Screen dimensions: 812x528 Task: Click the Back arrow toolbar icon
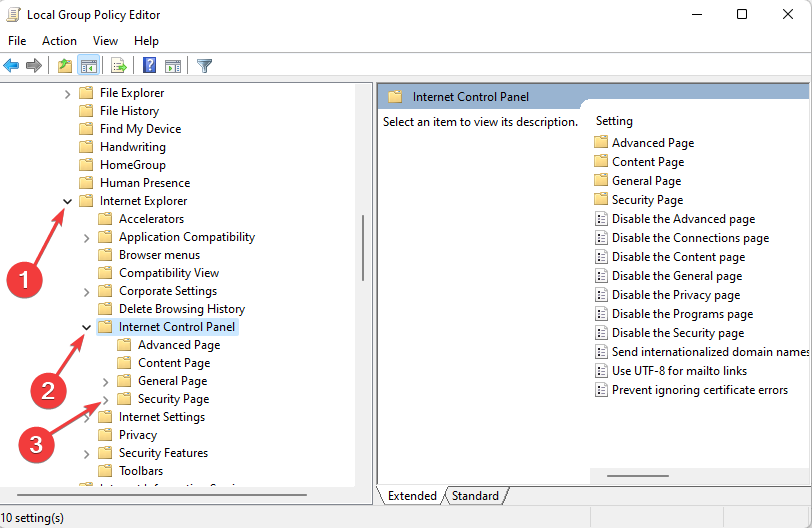click(x=11, y=66)
